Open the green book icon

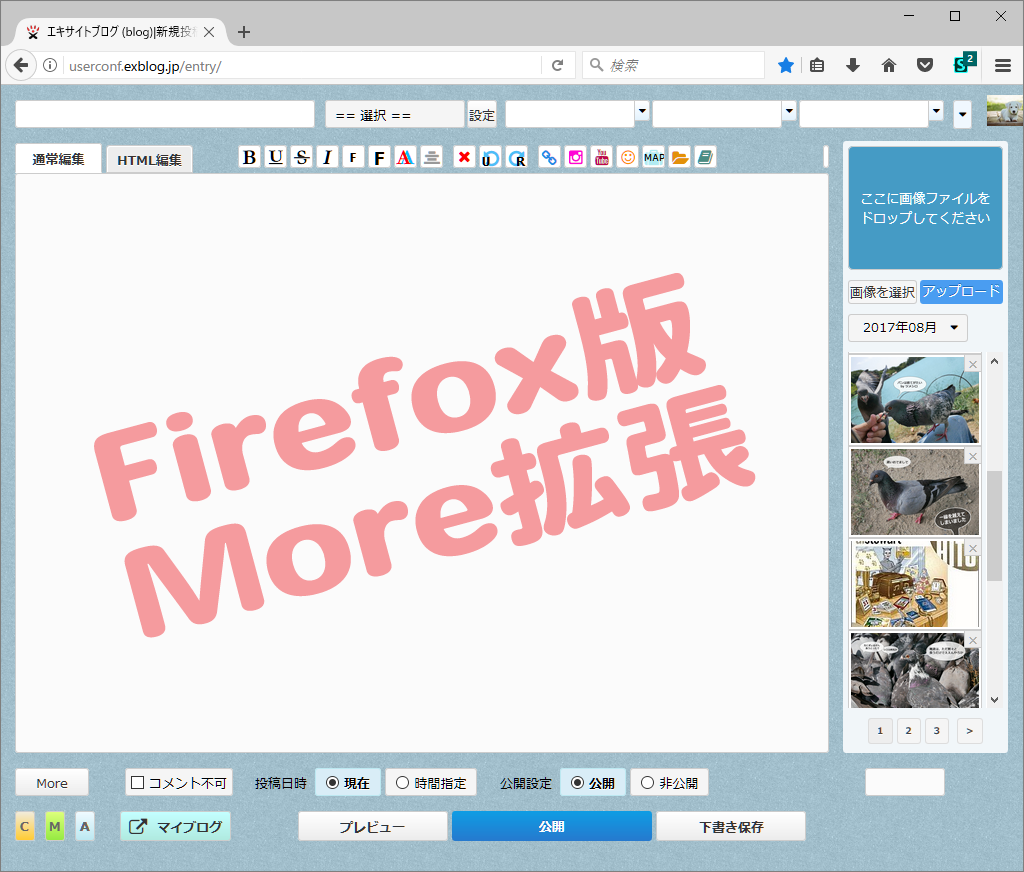point(705,157)
